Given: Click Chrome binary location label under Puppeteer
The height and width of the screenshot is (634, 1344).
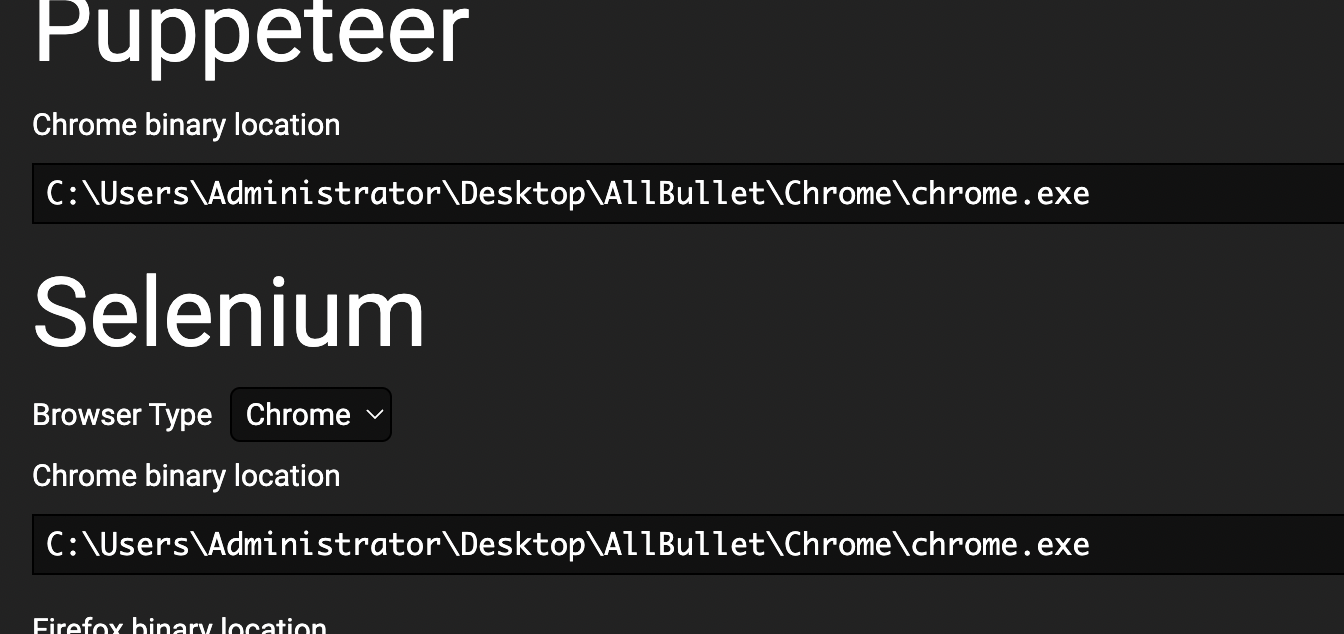Looking at the screenshot, I should pos(186,125).
